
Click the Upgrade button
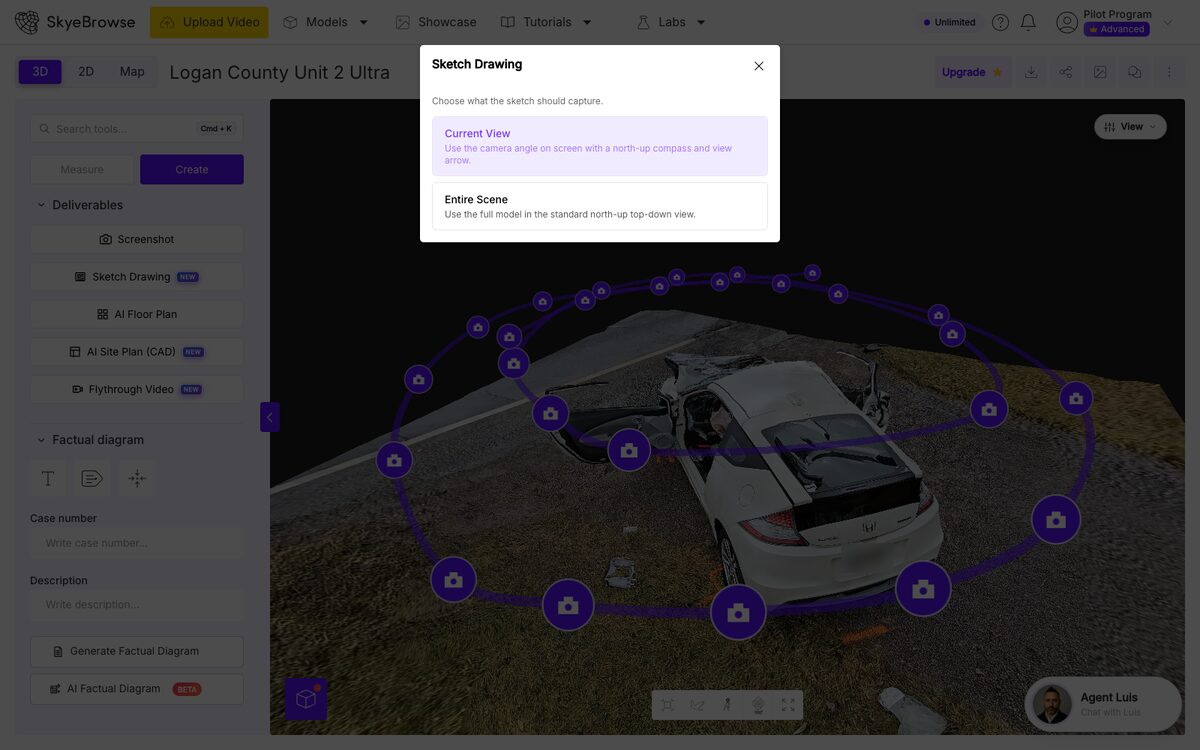tap(972, 72)
